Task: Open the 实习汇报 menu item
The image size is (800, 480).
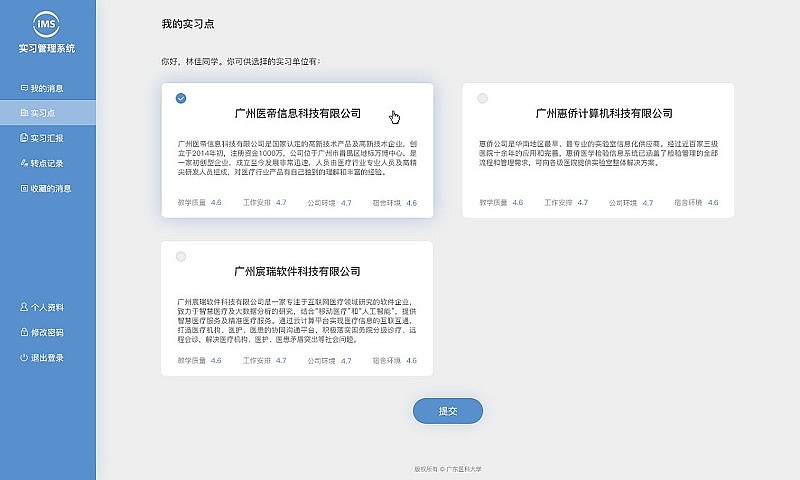Action: click(x=47, y=138)
